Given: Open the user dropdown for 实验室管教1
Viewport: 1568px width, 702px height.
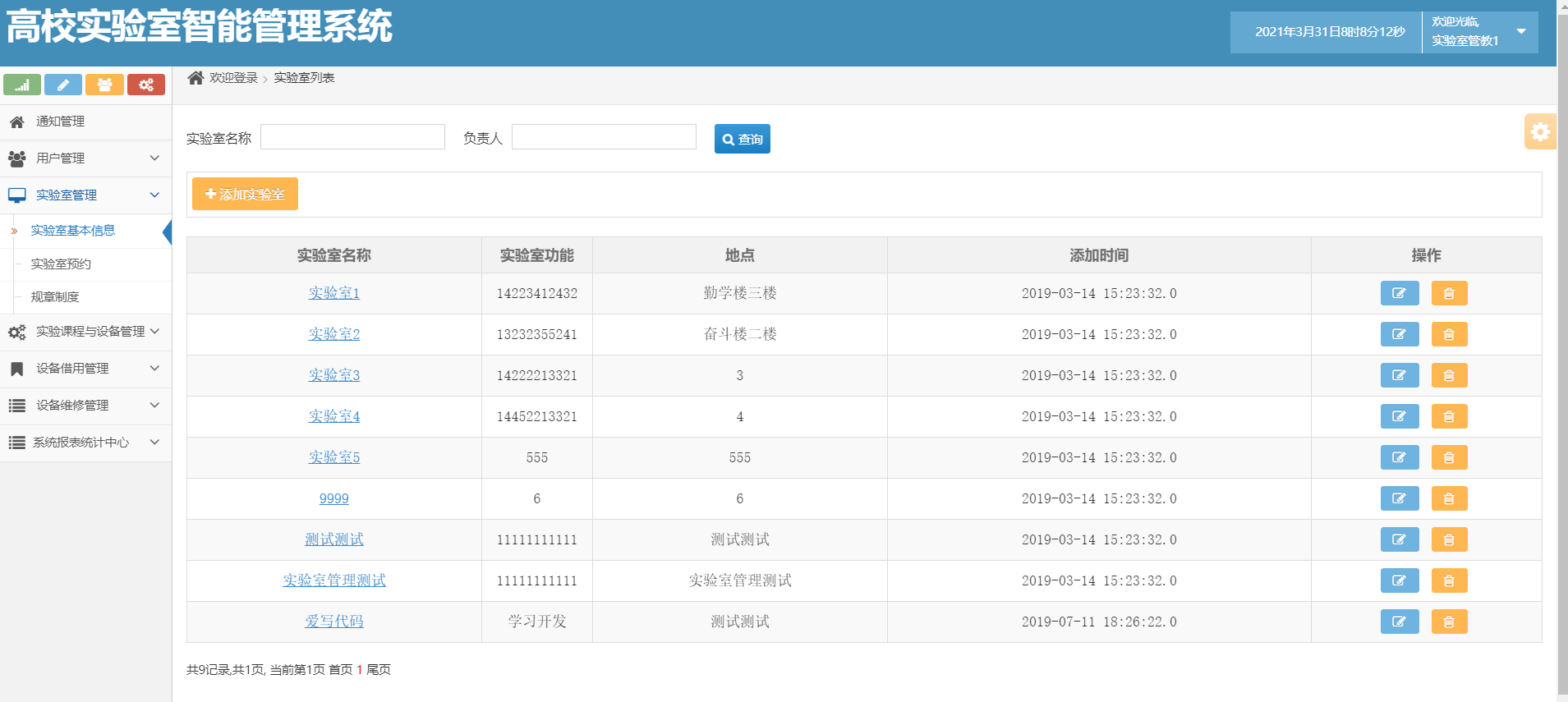Looking at the screenshot, I should [x=1479, y=32].
